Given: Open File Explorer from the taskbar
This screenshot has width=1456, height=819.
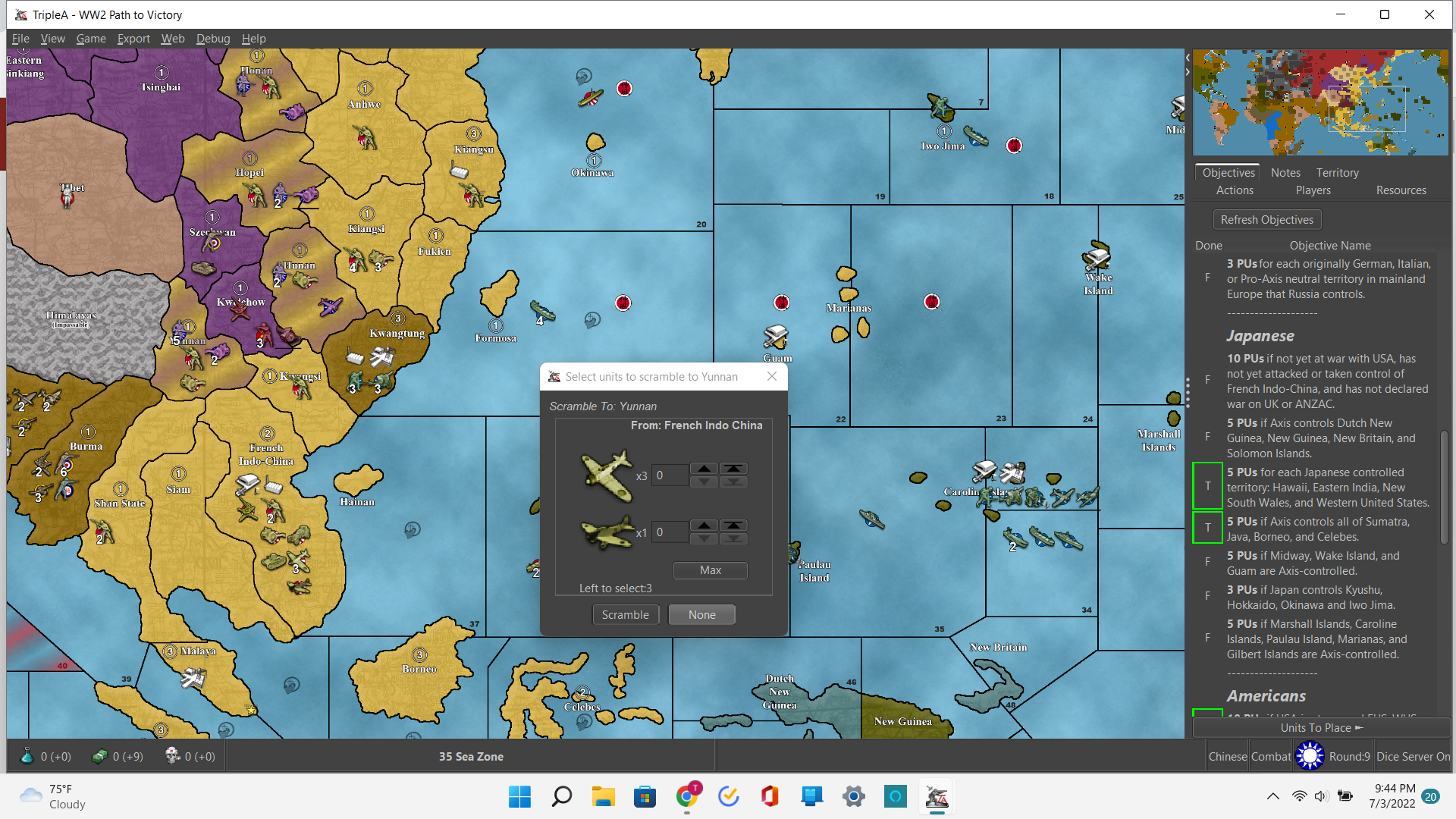Looking at the screenshot, I should pos(604,796).
